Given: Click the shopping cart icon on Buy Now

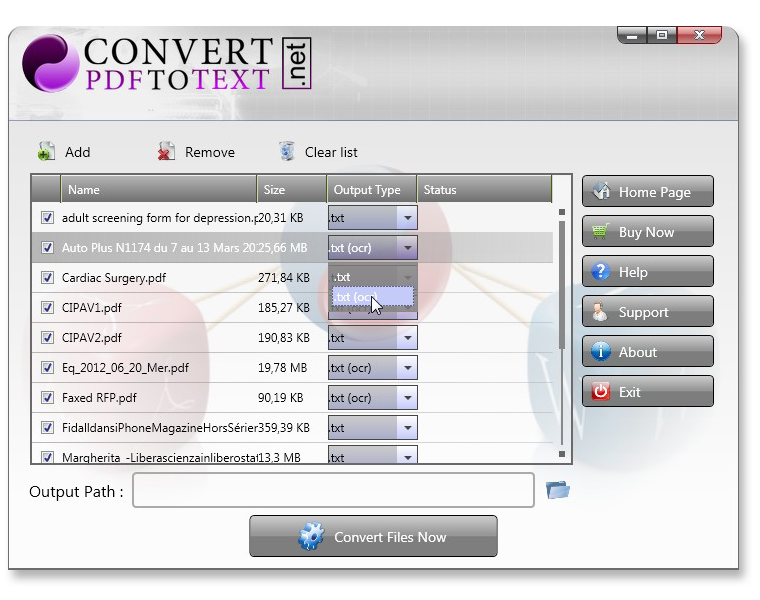Looking at the screenshot, I should click(x=601, y=232).
